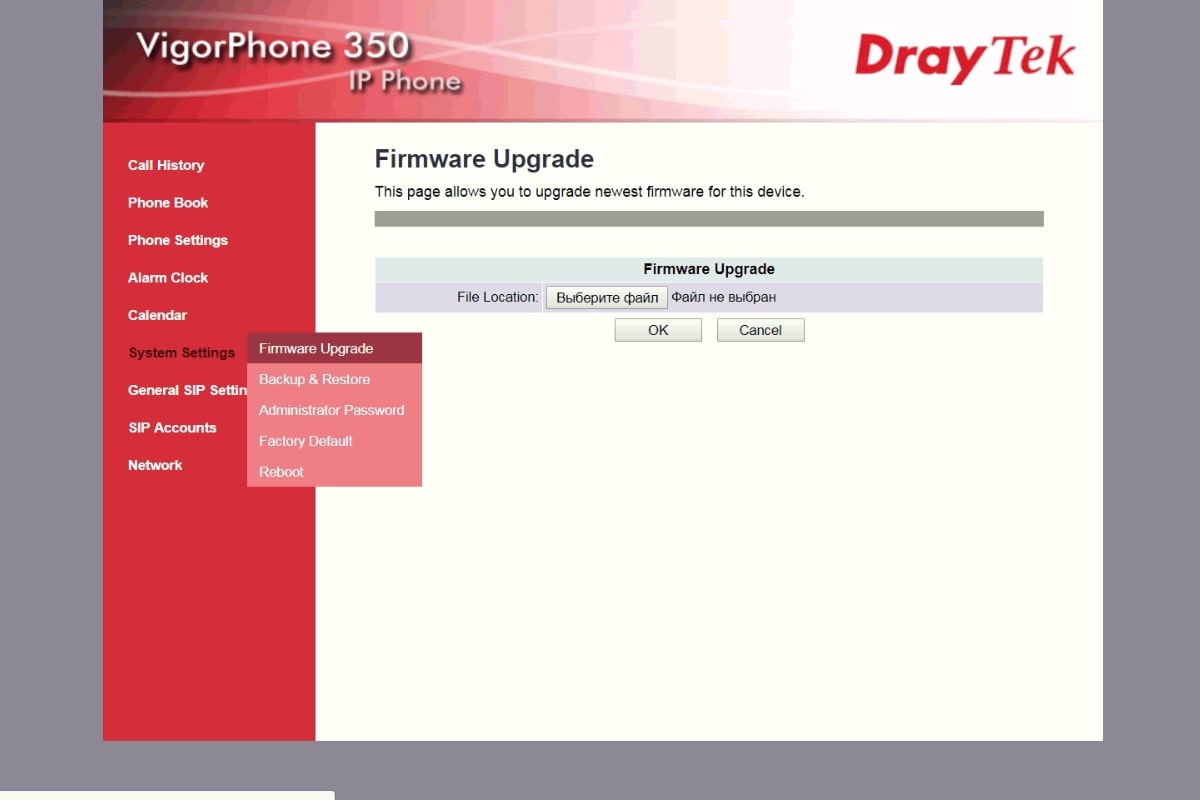Open Alarm Clock settings

[x=168, y=277]
